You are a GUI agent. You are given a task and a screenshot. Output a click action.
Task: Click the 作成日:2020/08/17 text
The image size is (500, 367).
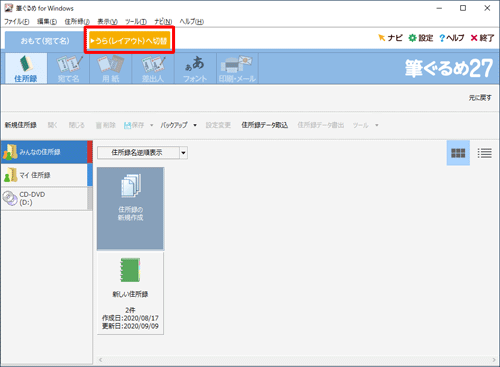pos(130,318)
